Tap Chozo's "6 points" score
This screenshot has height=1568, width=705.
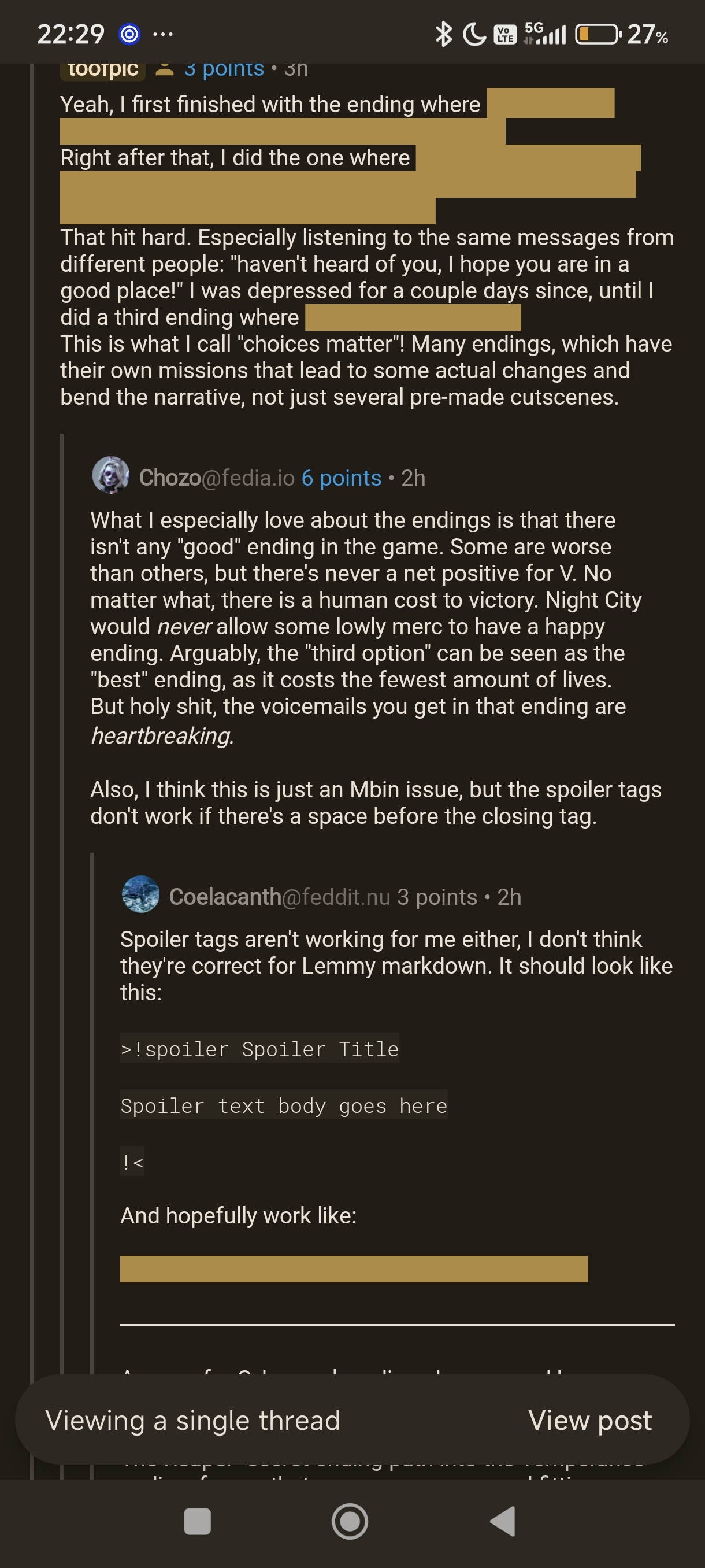[x=342, y=478]
